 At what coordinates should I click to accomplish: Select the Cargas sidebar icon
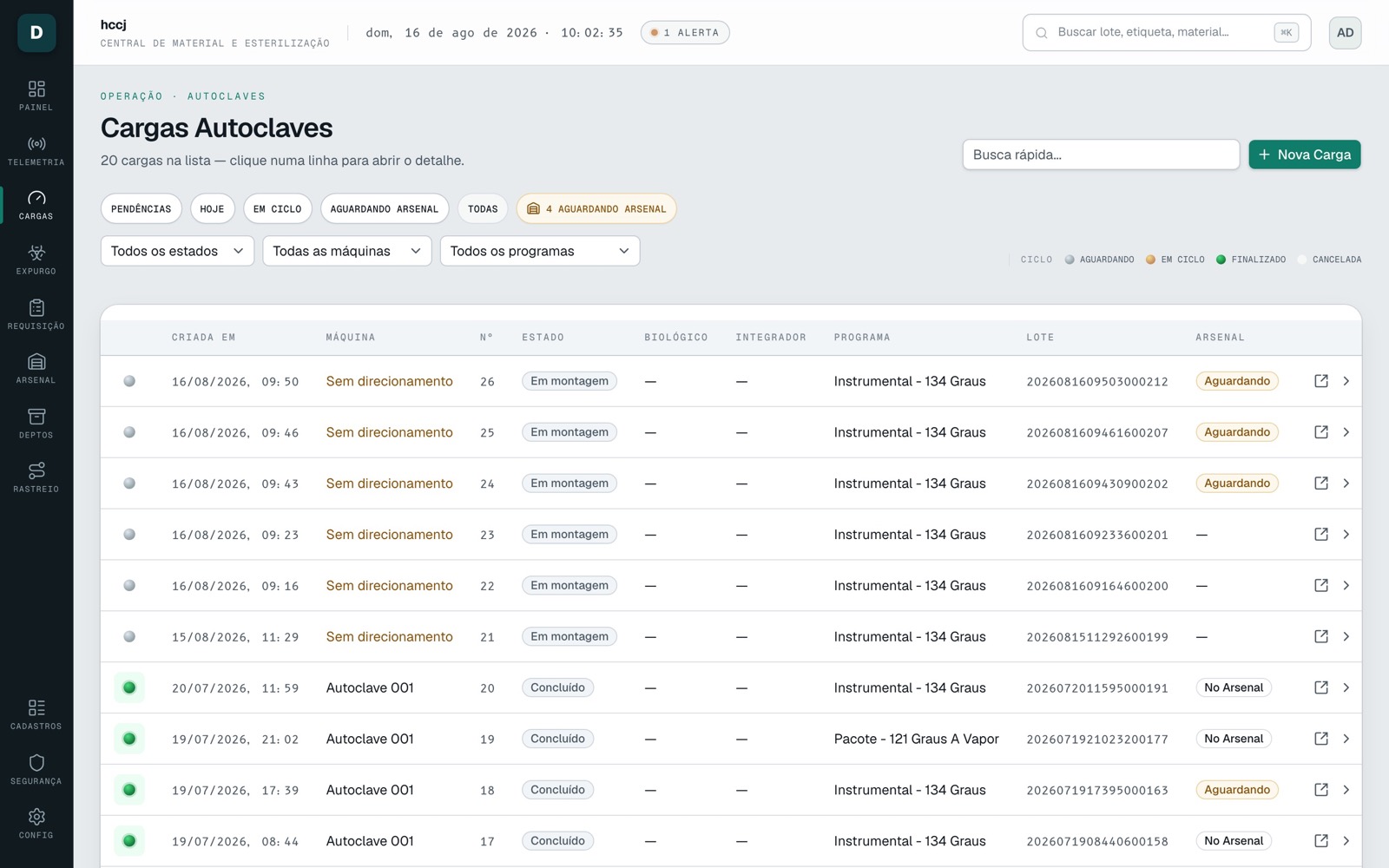point(36,205)
